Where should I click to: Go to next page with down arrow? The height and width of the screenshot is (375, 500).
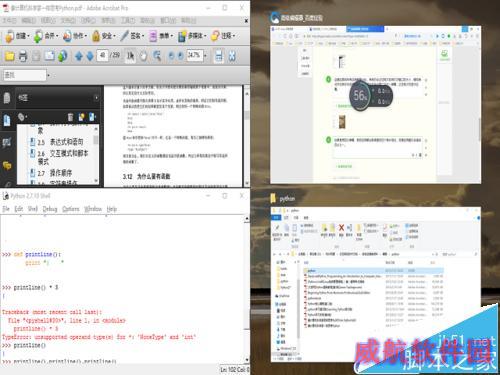(x=90, y=56)
